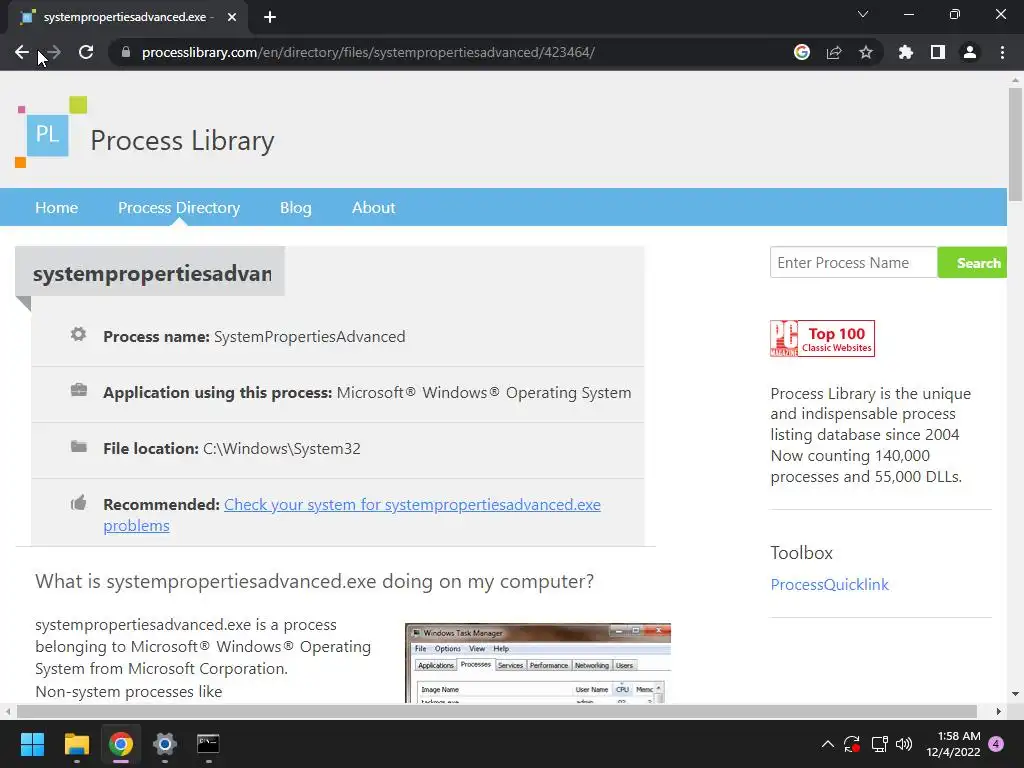Click the gear icon beside Process name
1024x768 pixels.
pyautogui.click(x=78, y=334)
